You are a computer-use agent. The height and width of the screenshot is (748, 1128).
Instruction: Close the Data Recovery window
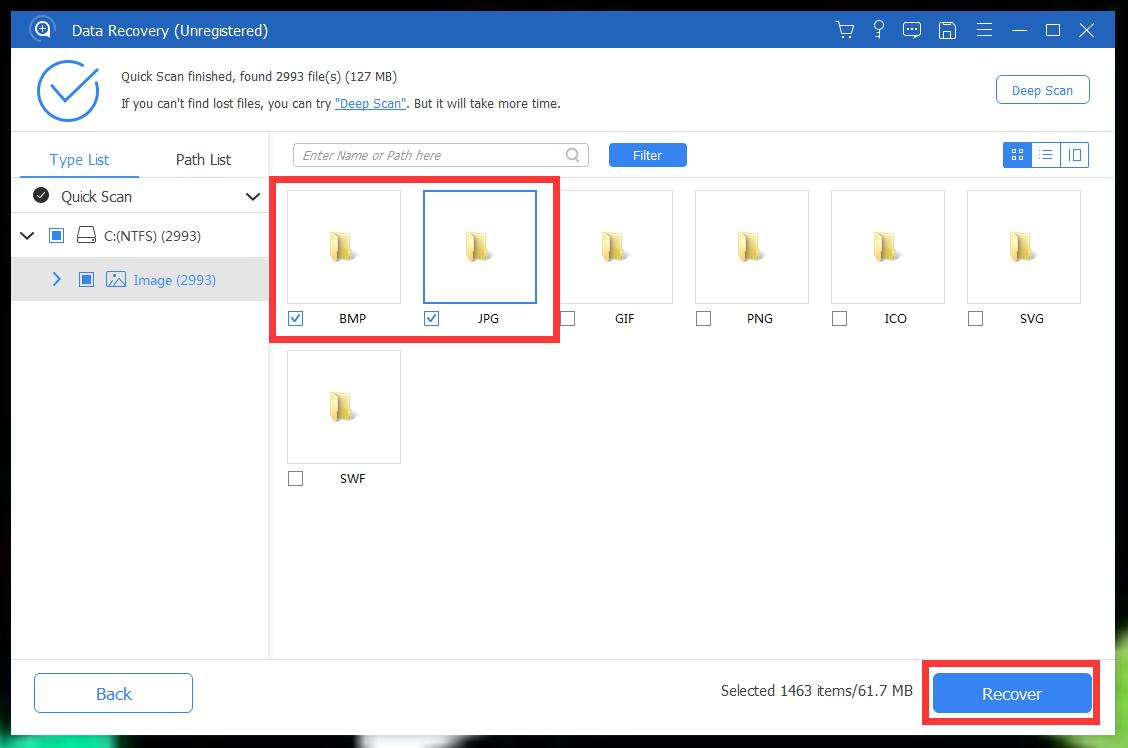coord(1087,30)
